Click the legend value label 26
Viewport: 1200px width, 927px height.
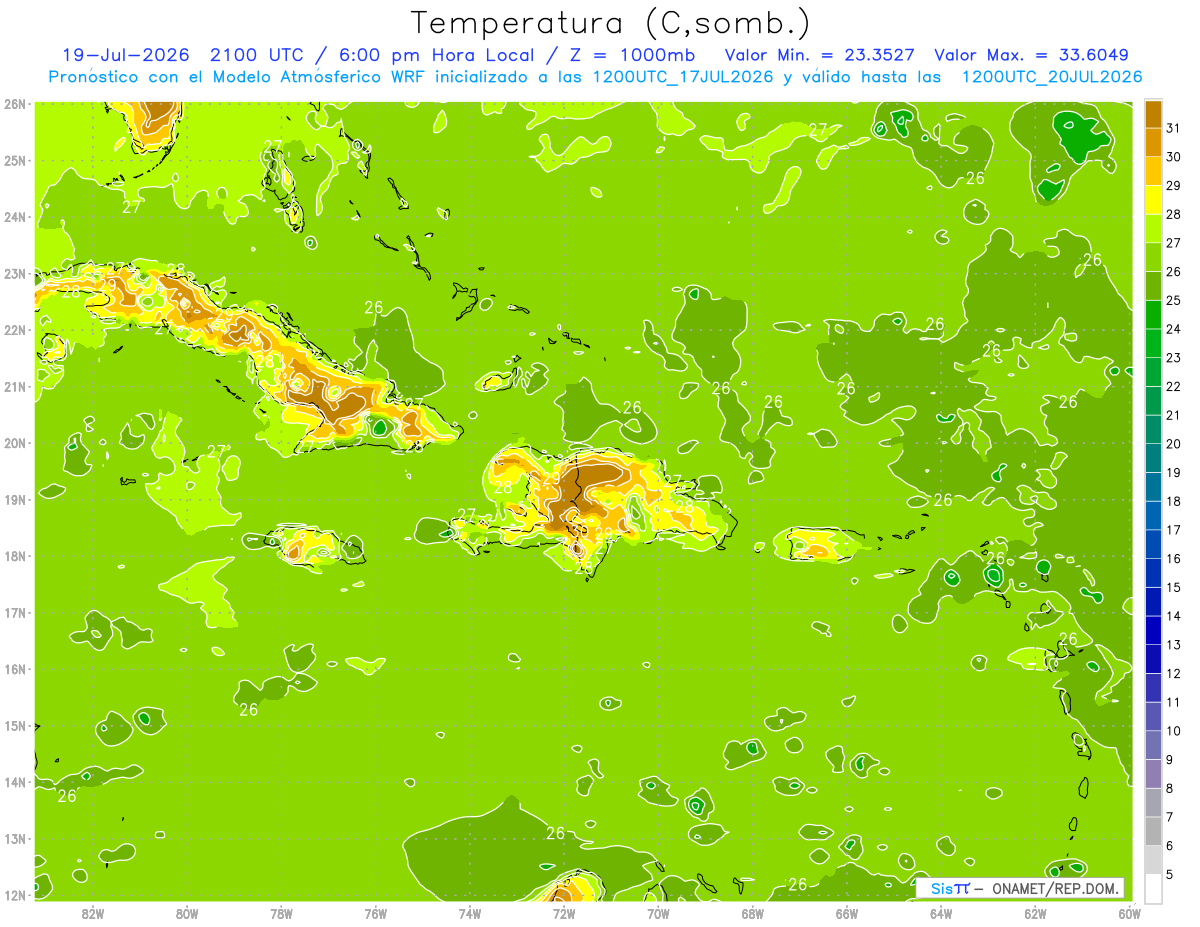[x=1173, y=272]
